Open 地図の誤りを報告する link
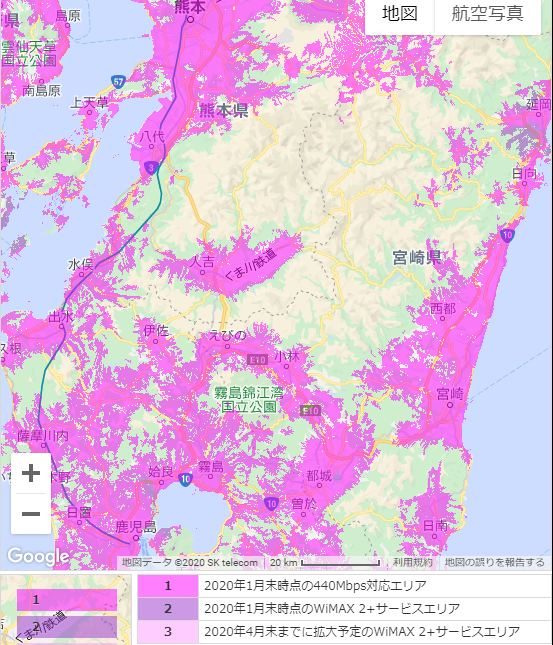The height and width of the screenshot is (645, 553). 495,562
